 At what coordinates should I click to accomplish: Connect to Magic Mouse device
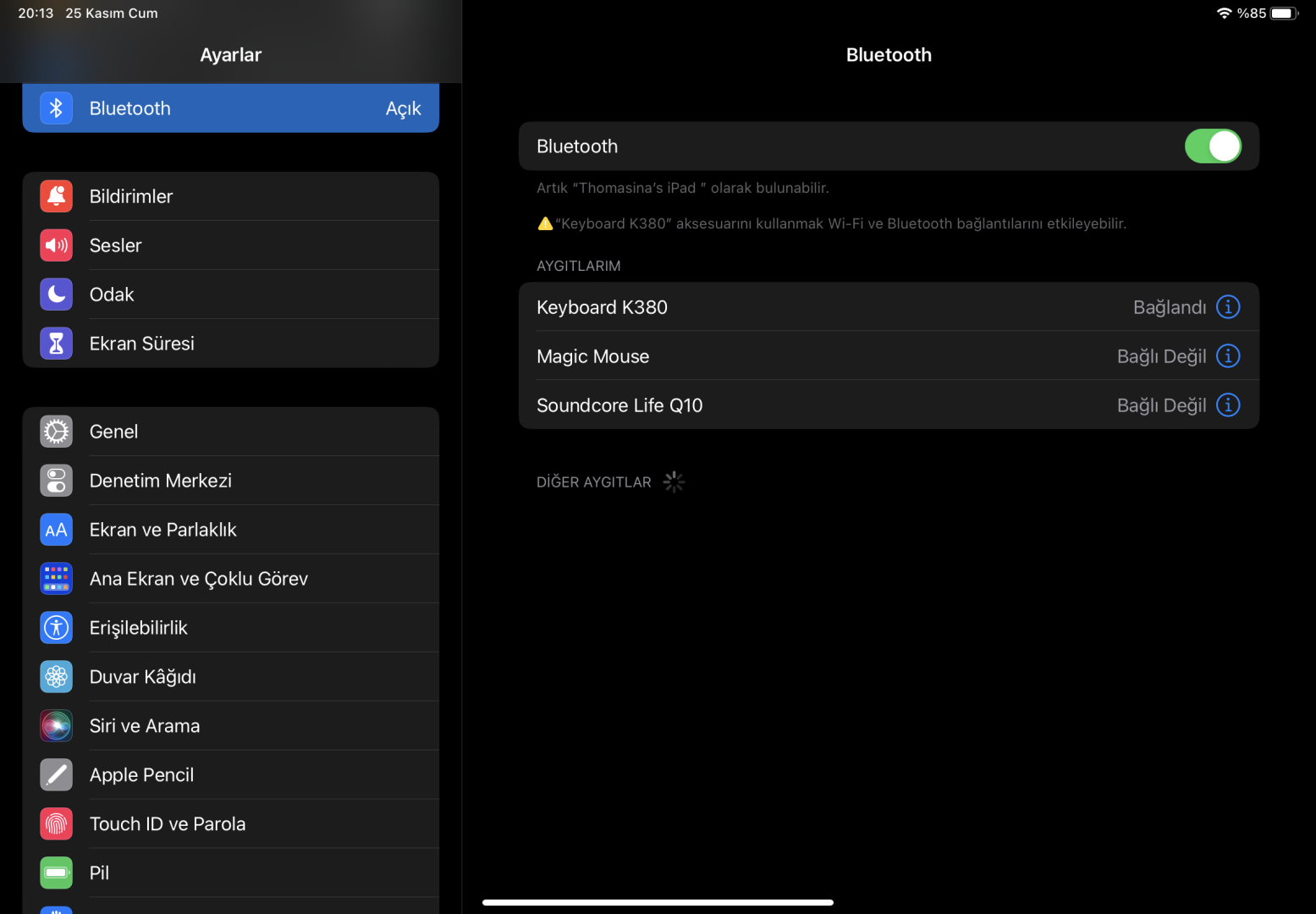tap(889, 356)
